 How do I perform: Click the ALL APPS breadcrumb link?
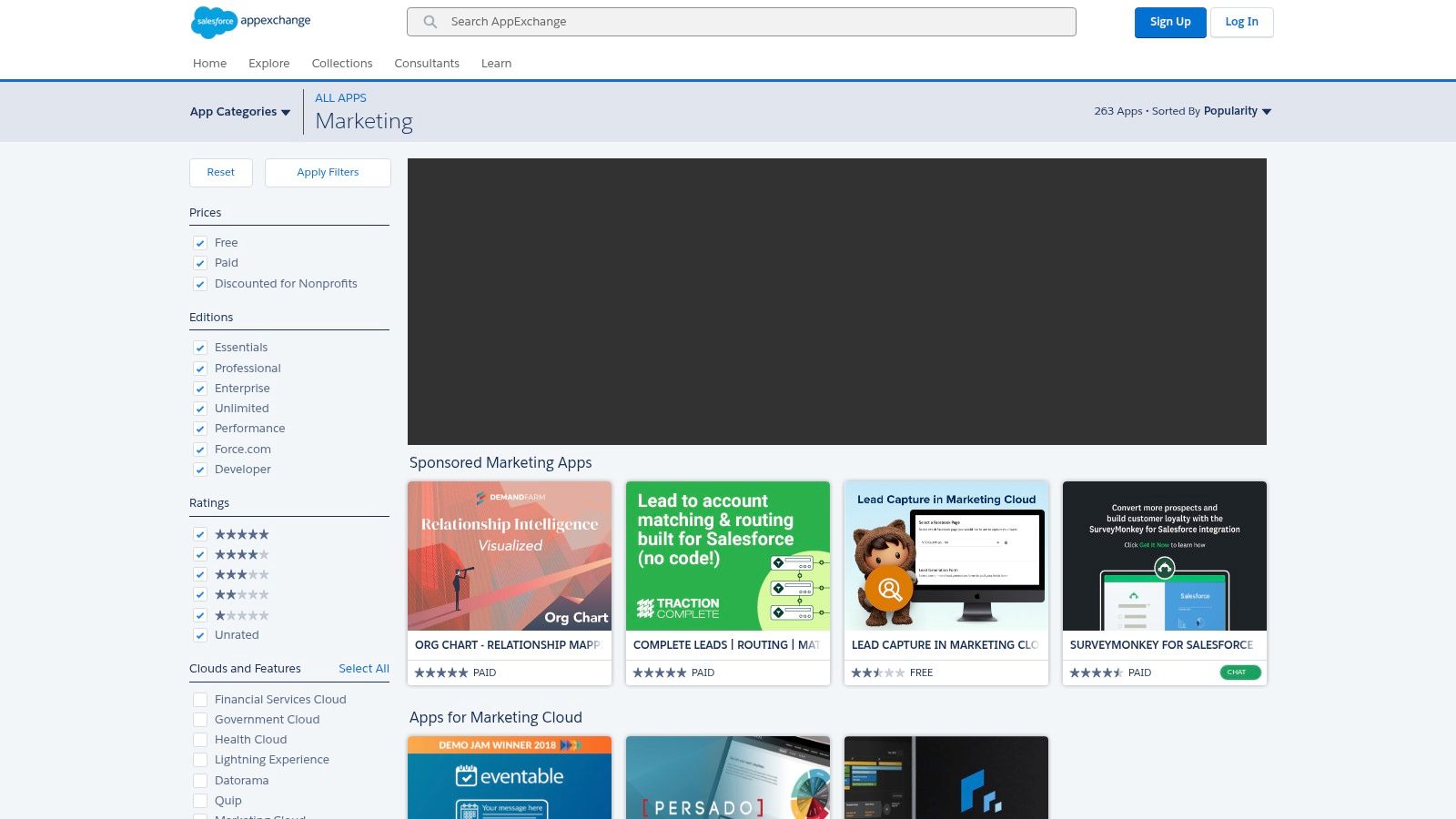click(x=340, y=97)
